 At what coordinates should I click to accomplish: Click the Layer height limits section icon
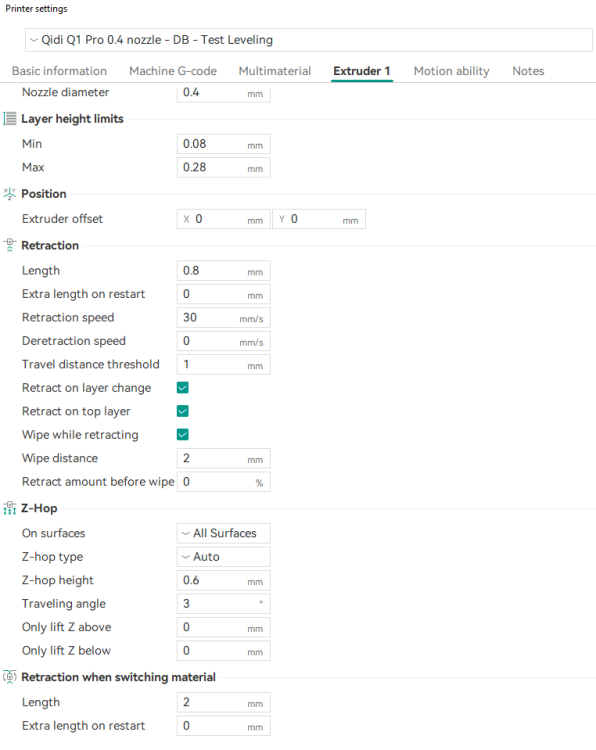(10, 119)
